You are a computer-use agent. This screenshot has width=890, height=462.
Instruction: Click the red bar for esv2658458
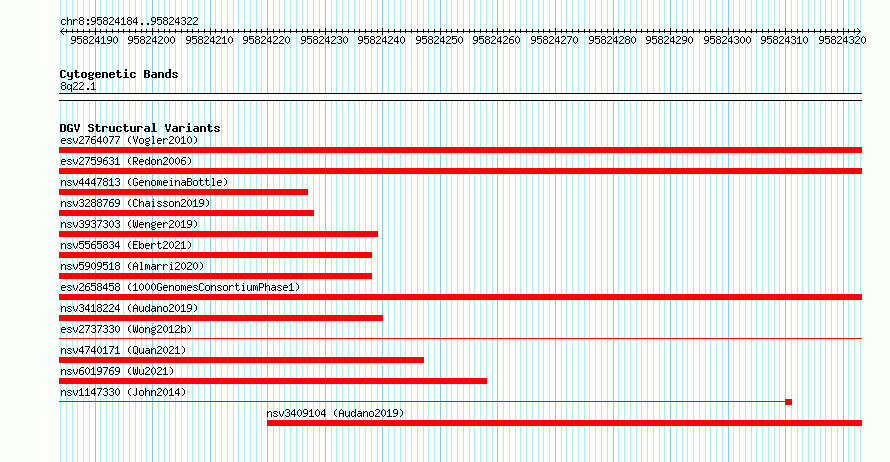pos(460,297)
